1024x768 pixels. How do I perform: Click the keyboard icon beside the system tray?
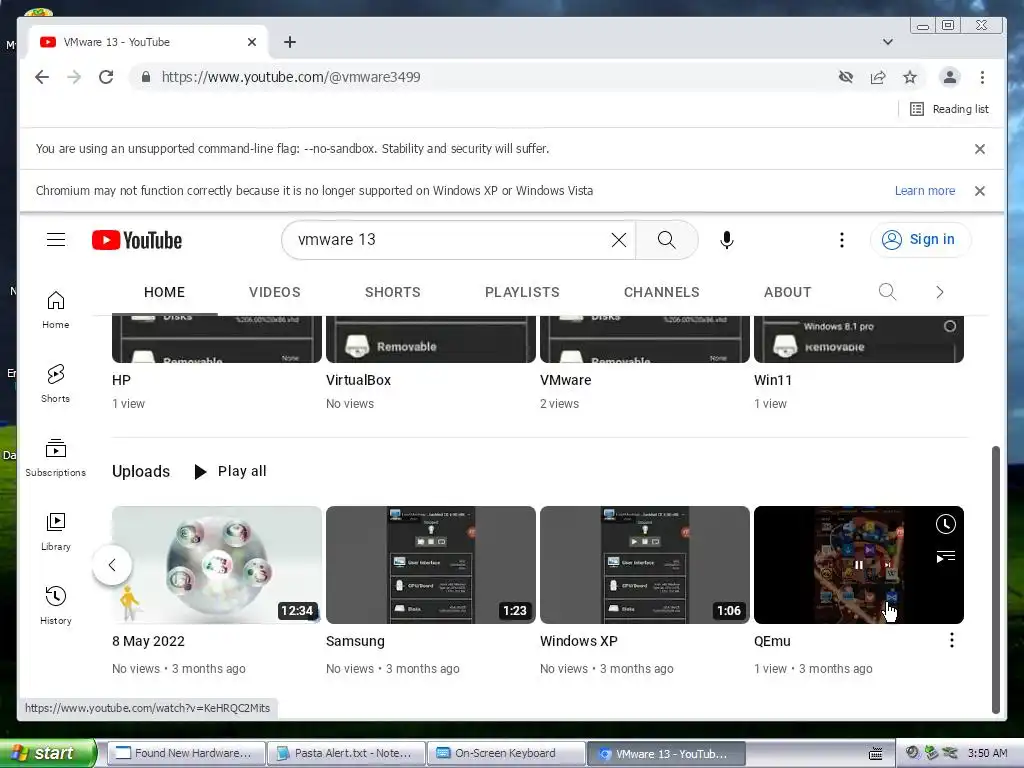(876, 754)
